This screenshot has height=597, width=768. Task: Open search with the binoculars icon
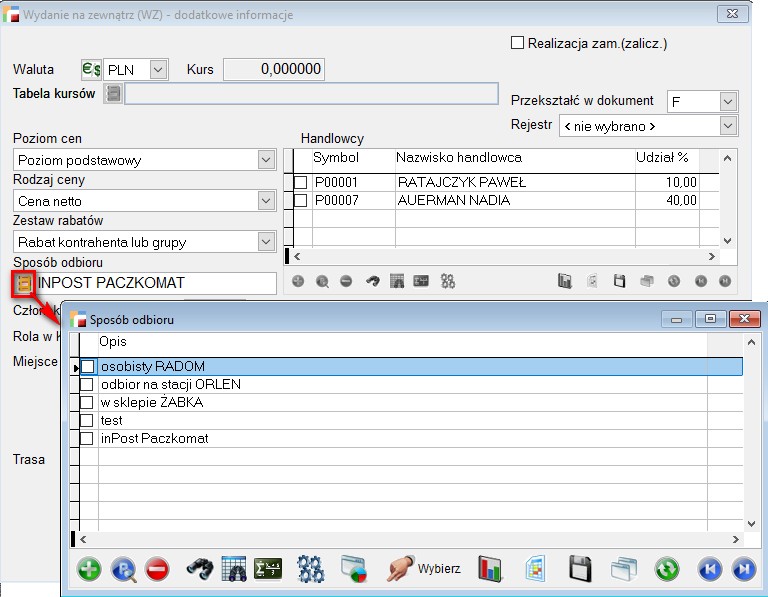[200, 569]
